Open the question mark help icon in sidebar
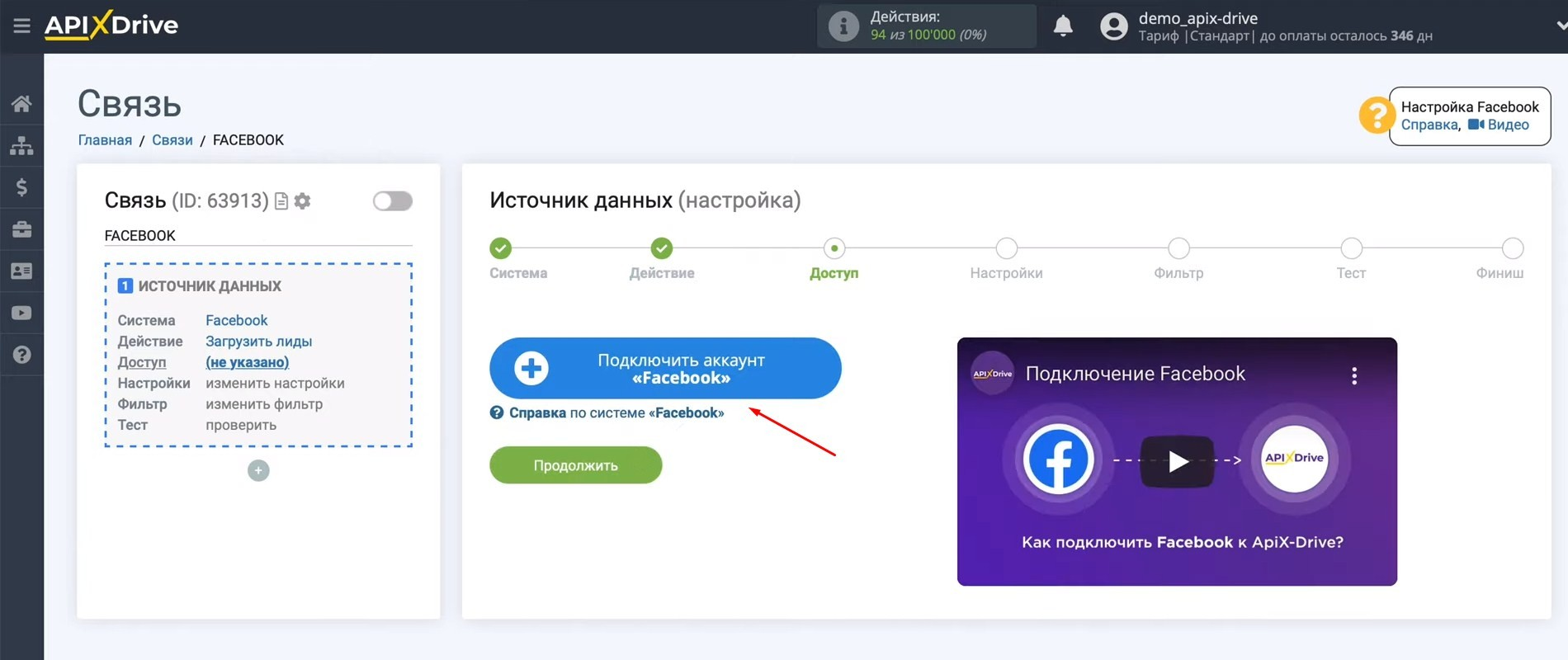The height and width of the screenshot is (660, 1568). [x=21, y=355]
